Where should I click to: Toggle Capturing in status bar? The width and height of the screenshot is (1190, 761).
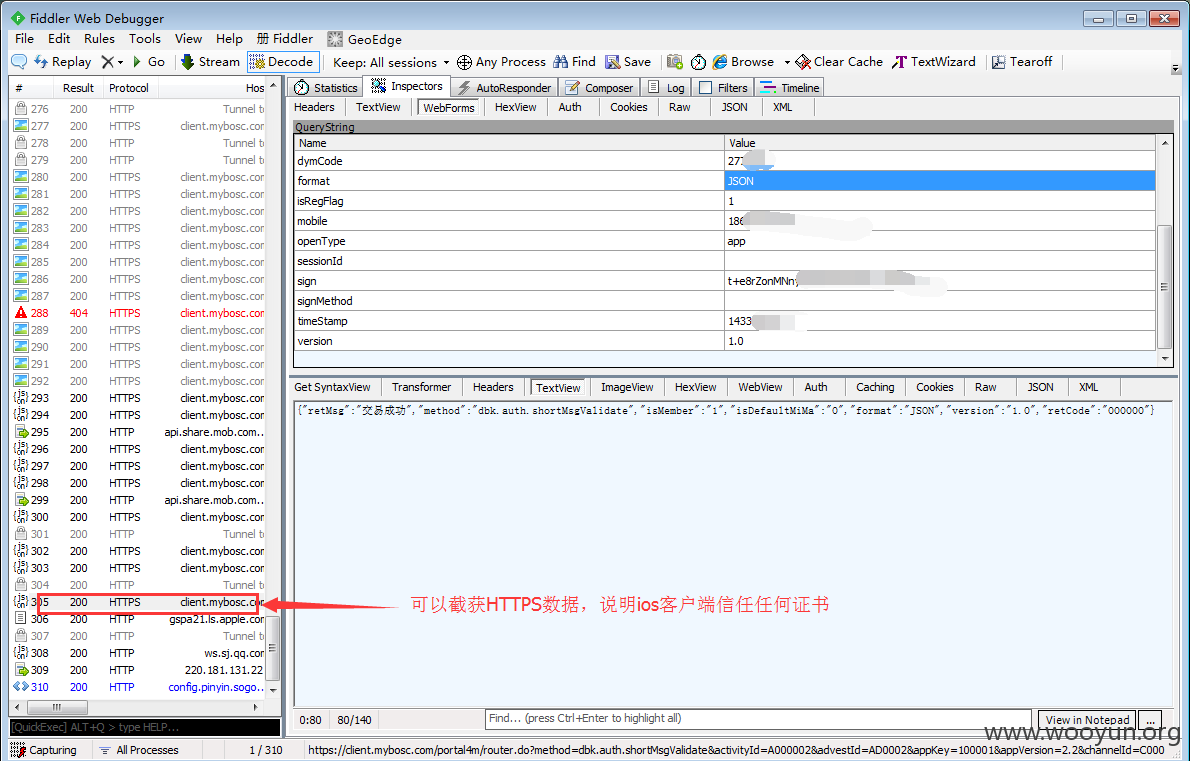[x=44, y=750]
